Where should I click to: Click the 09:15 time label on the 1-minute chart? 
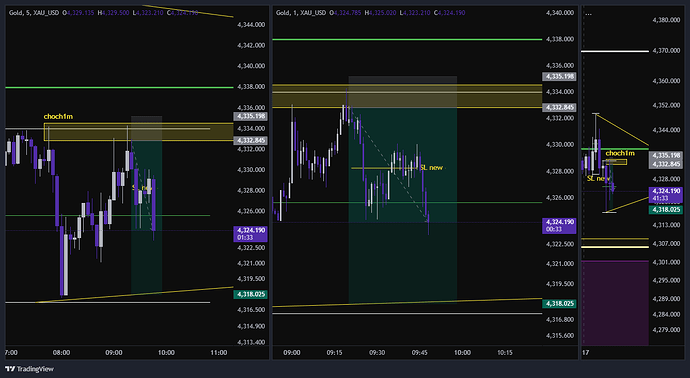click(x=334, y=352)
